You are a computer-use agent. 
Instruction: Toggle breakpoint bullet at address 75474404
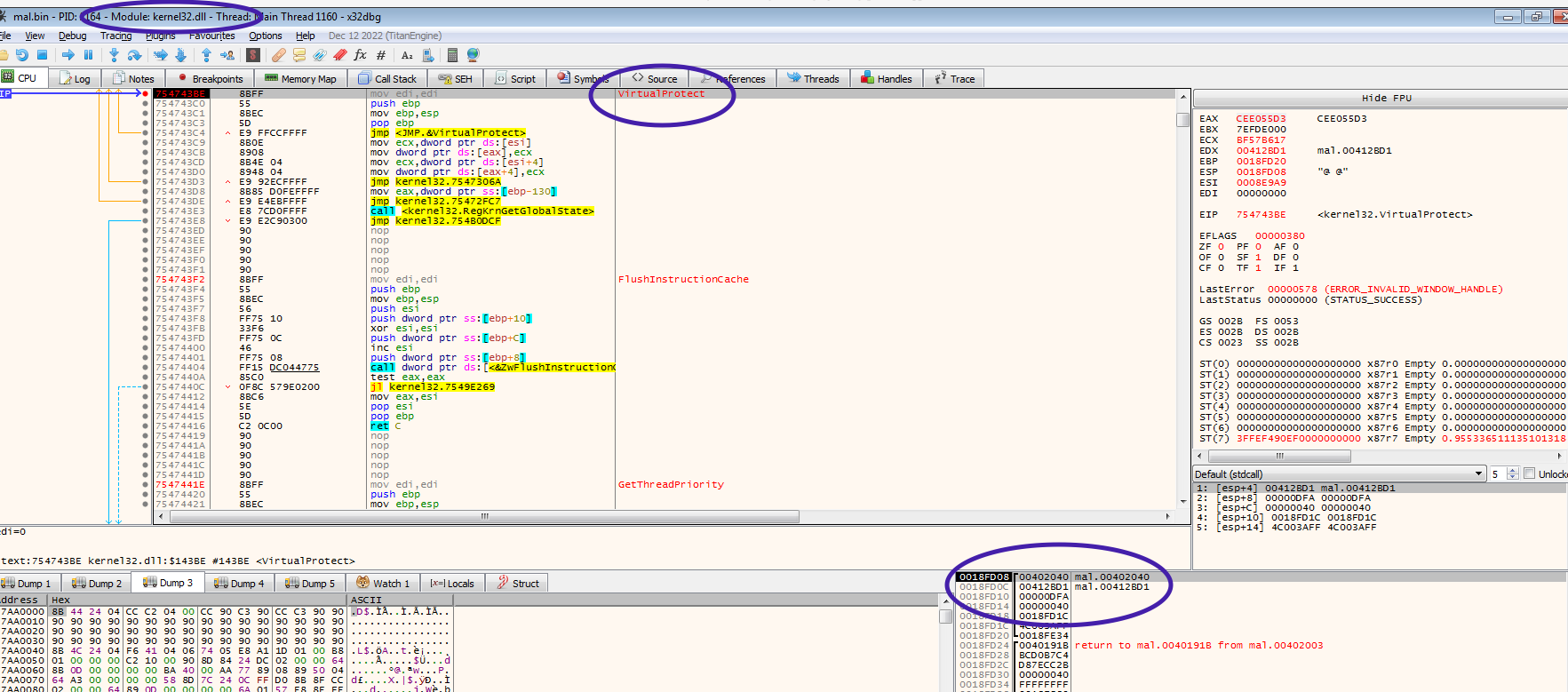(x=145, y=367)
